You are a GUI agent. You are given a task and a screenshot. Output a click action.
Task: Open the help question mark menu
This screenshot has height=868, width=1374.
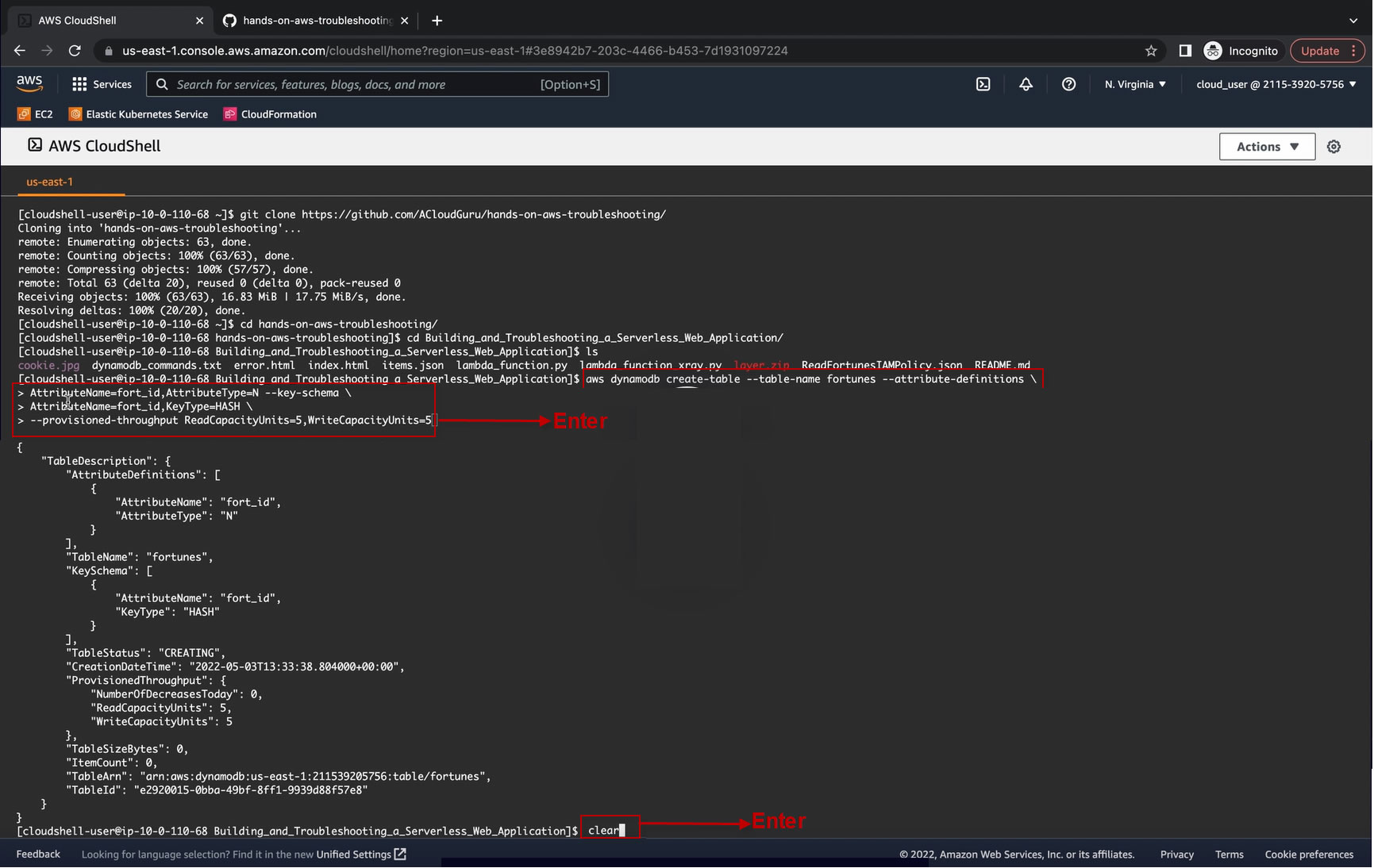1068,84
